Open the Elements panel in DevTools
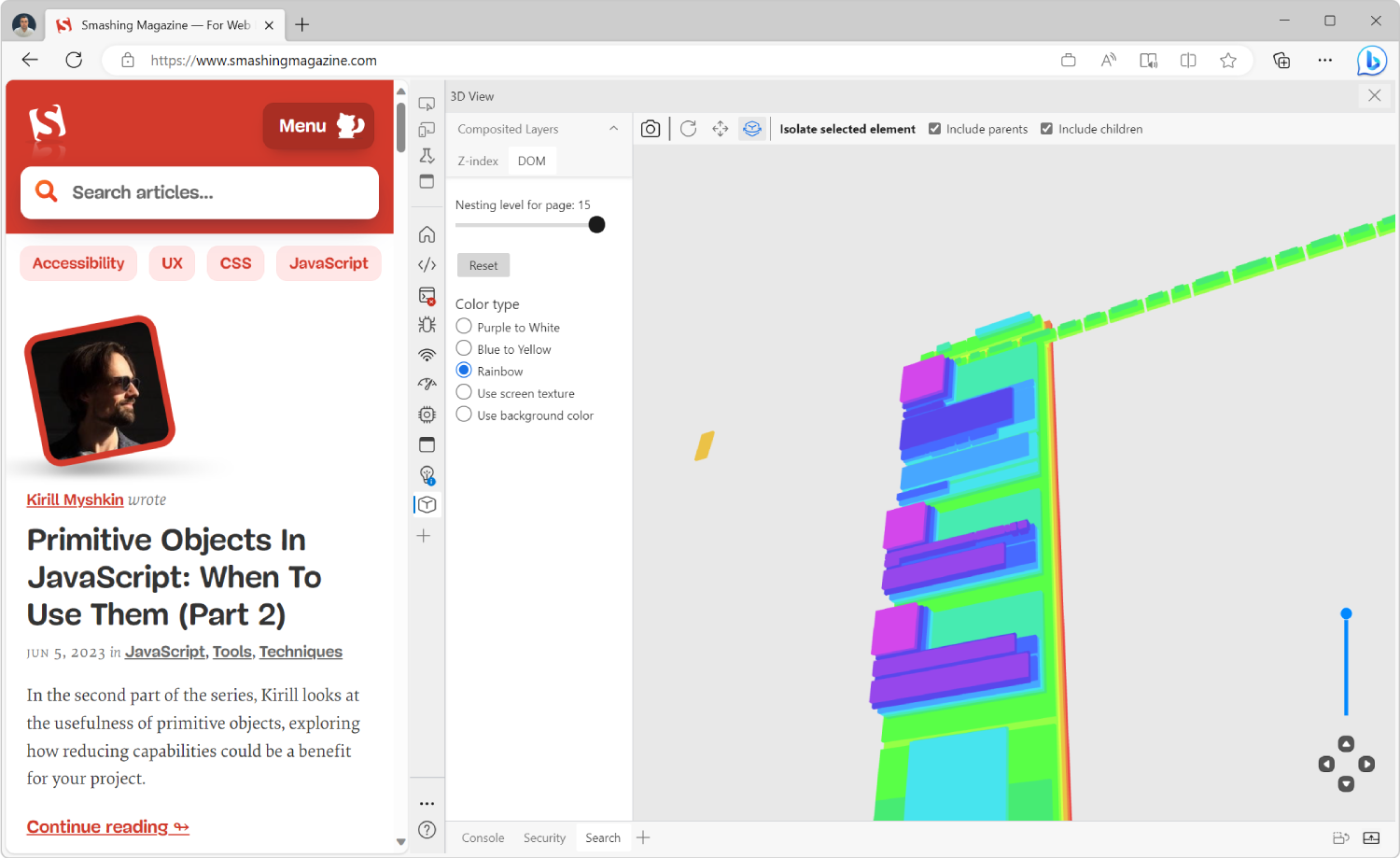Image resolution: width=1400 pixels, height=858 pixels. point(427,264)
